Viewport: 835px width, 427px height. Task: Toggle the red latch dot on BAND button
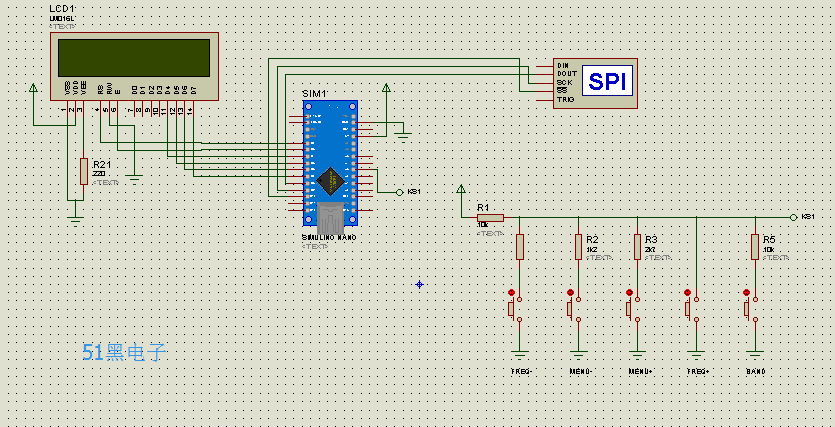pos(747,292)
